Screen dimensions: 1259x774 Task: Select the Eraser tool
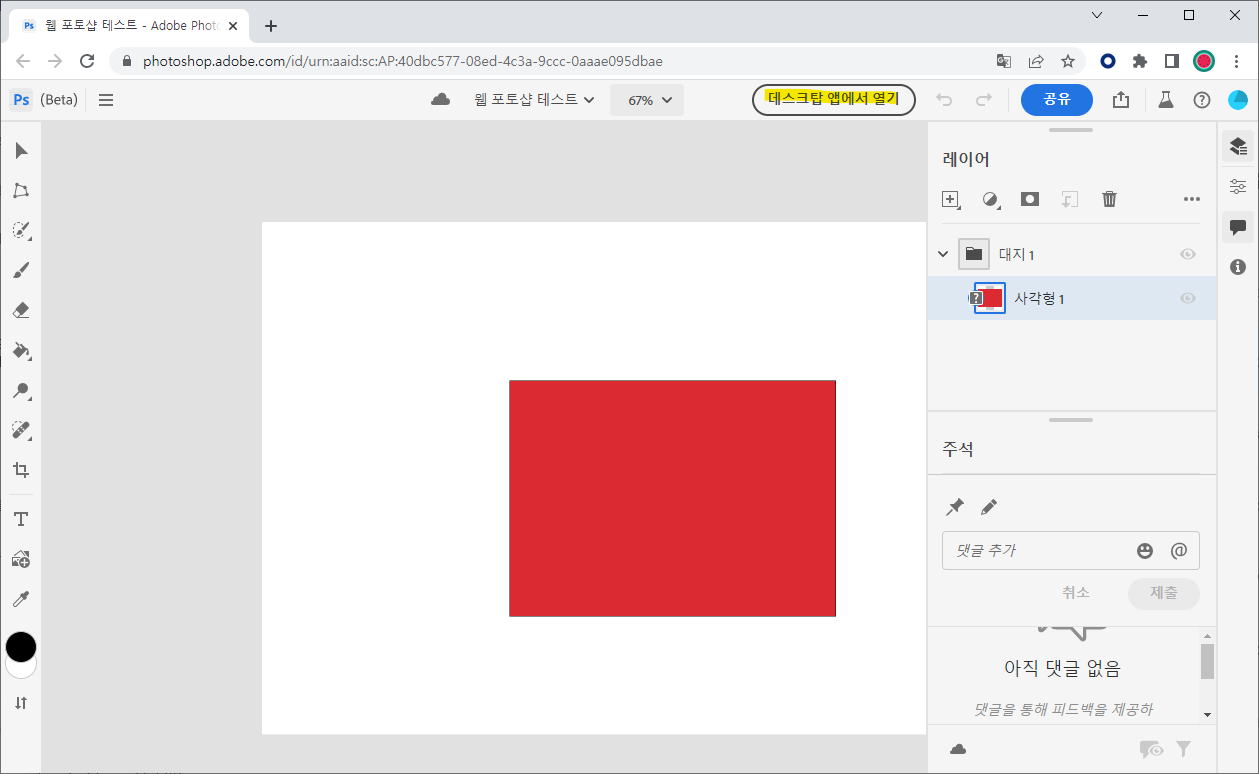click(x=20, y=310)
